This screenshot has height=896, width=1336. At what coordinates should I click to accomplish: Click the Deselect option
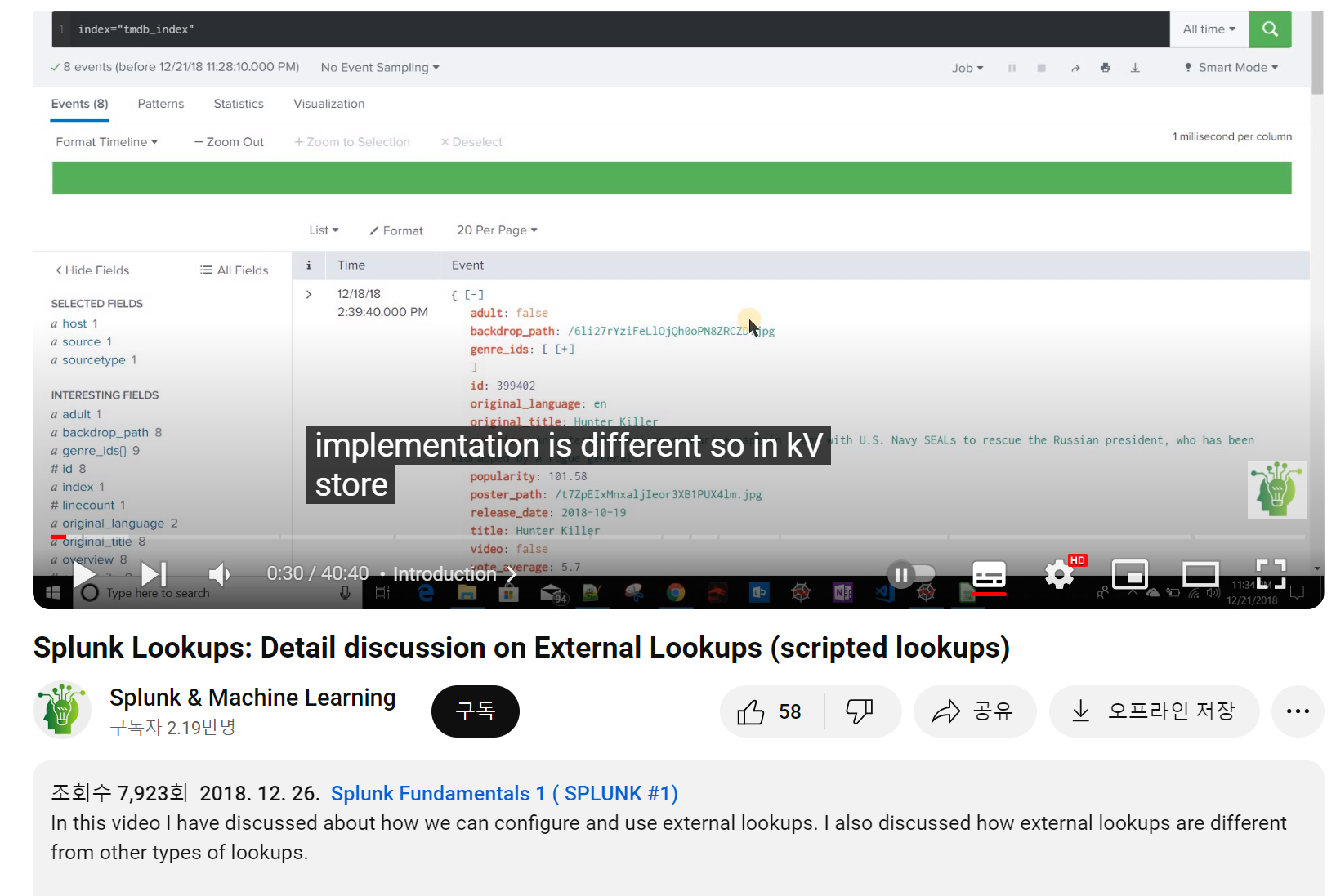[471, 142]
